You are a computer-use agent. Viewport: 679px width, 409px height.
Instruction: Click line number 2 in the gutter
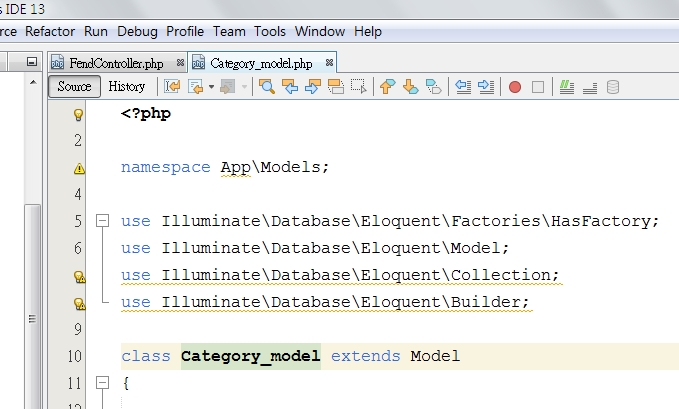click(x=78, y=140)
